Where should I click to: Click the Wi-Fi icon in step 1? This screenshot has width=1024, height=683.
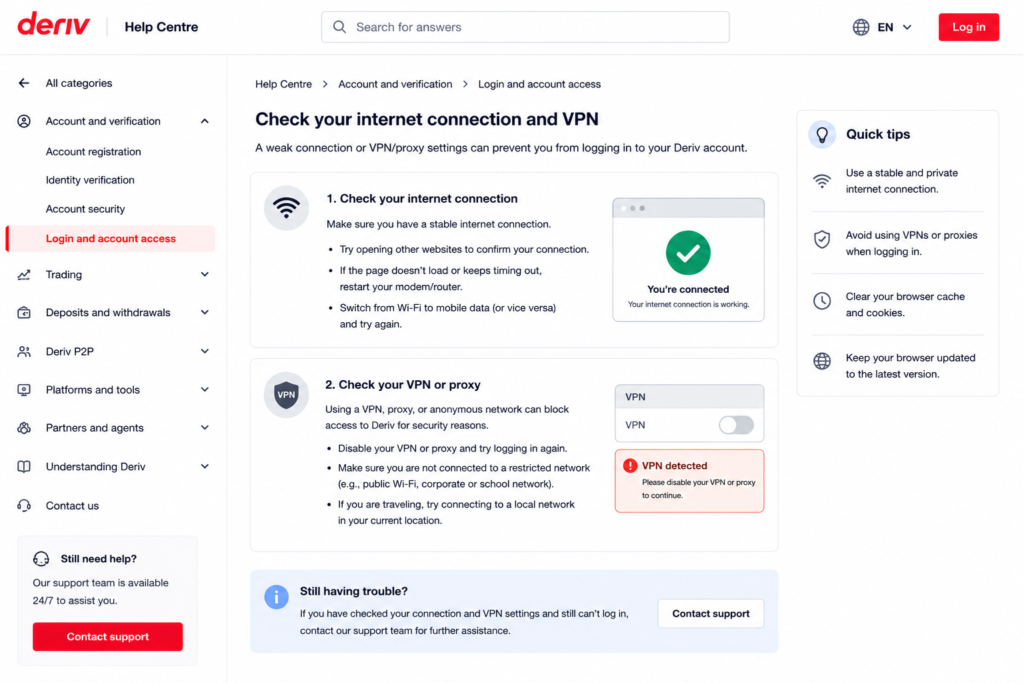(286, 208)
